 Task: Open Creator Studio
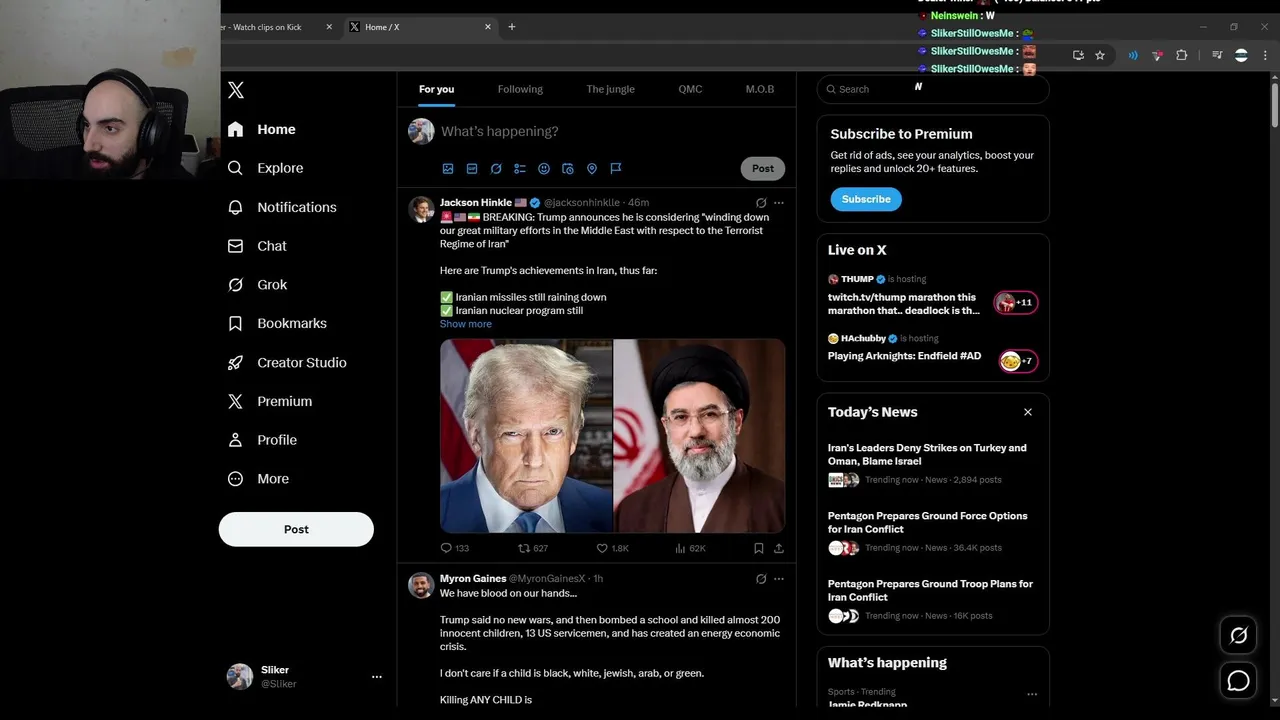pyautogui.click(x=288, y=363)
